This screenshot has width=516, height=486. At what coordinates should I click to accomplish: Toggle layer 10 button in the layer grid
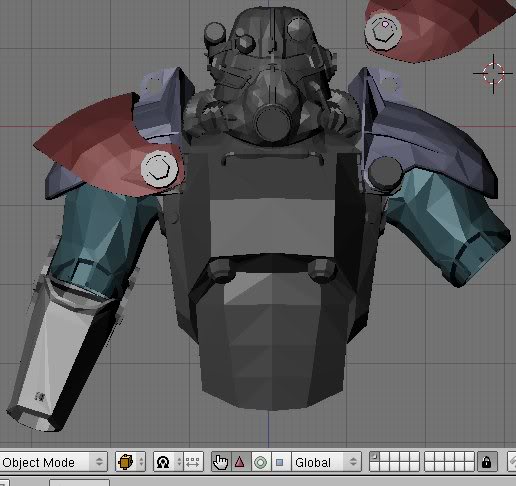(x=469, y=457)
